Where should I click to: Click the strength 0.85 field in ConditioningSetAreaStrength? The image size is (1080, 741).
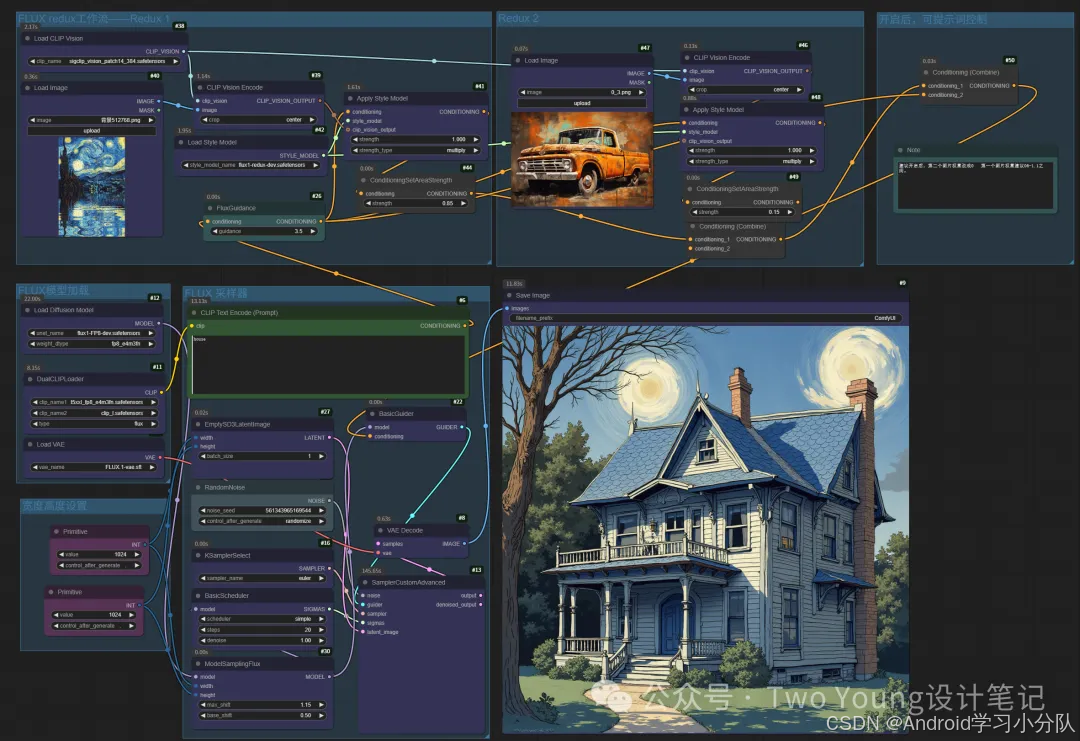pos(415,204)
